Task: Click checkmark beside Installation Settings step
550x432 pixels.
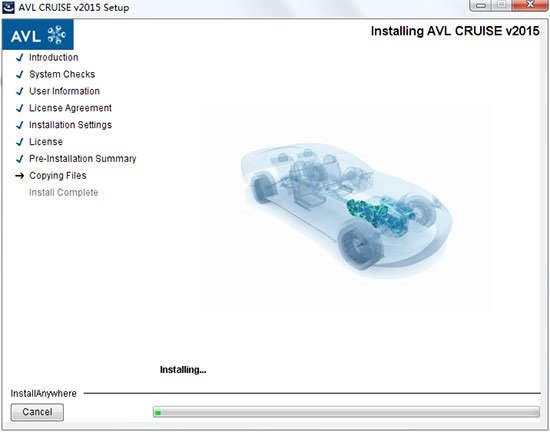Action: [20, 125]
